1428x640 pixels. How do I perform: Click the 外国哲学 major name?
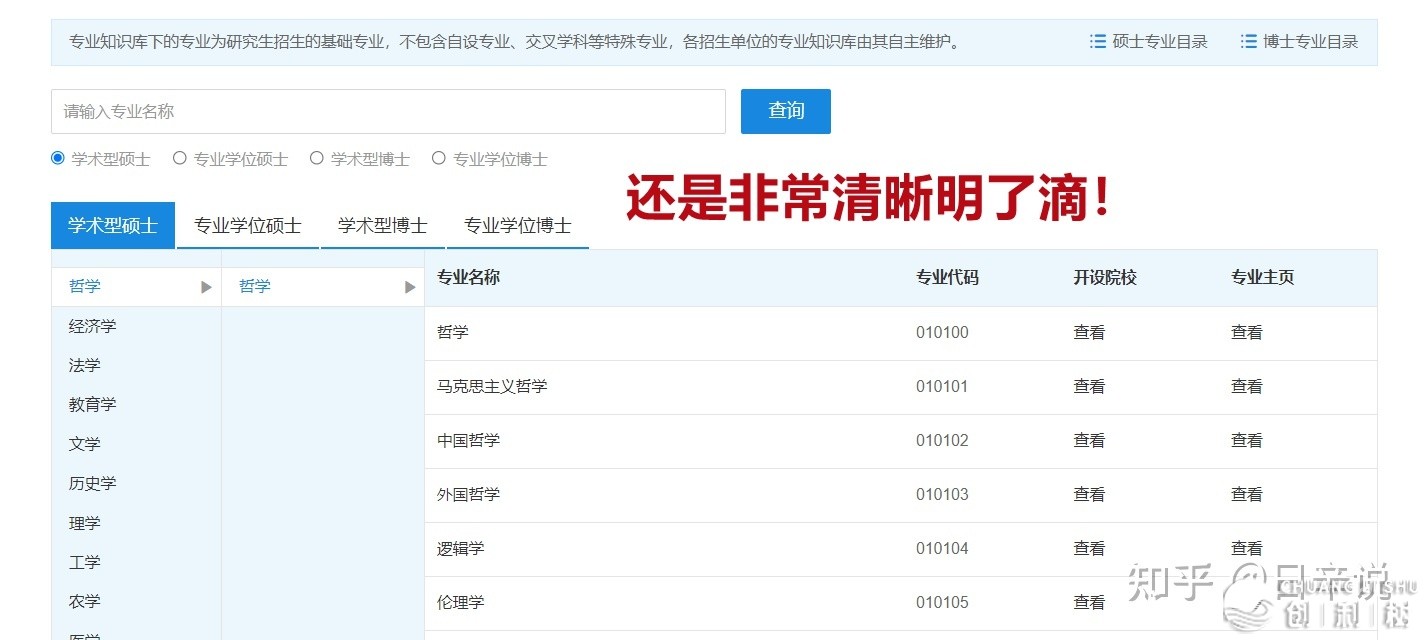click(x=469, y=494)
